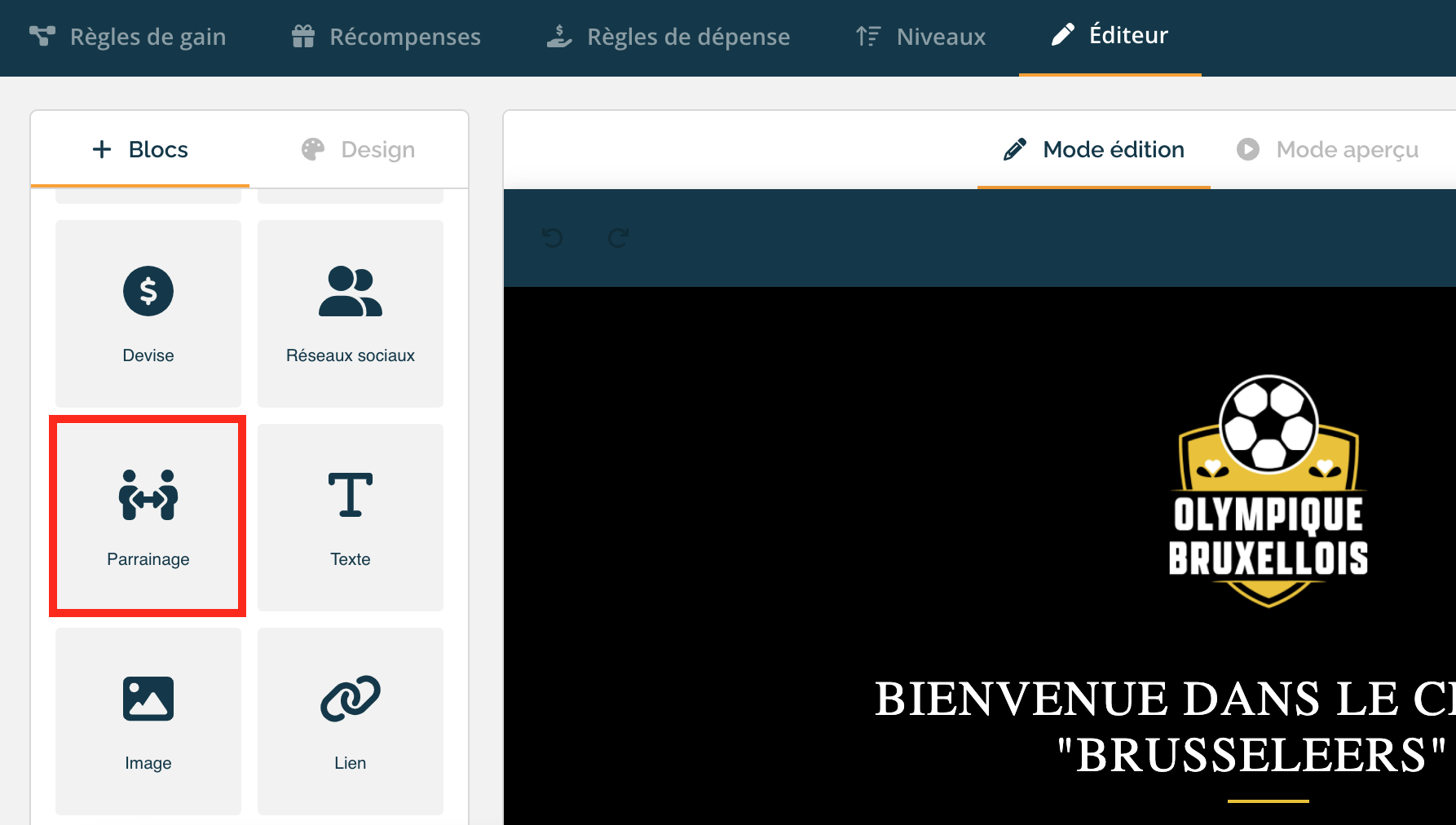Viewport: 1456px width, 825px height.
Task: Add the Parrainage block
Action: click(148, 518)
